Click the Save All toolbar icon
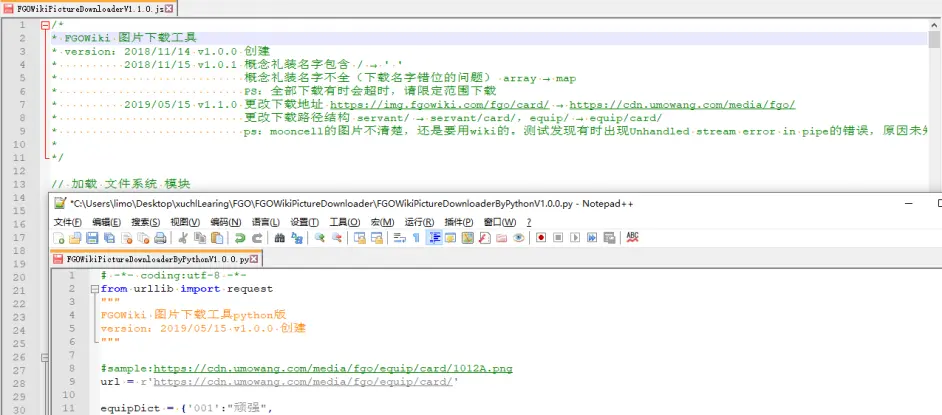 tap(109, 238)
